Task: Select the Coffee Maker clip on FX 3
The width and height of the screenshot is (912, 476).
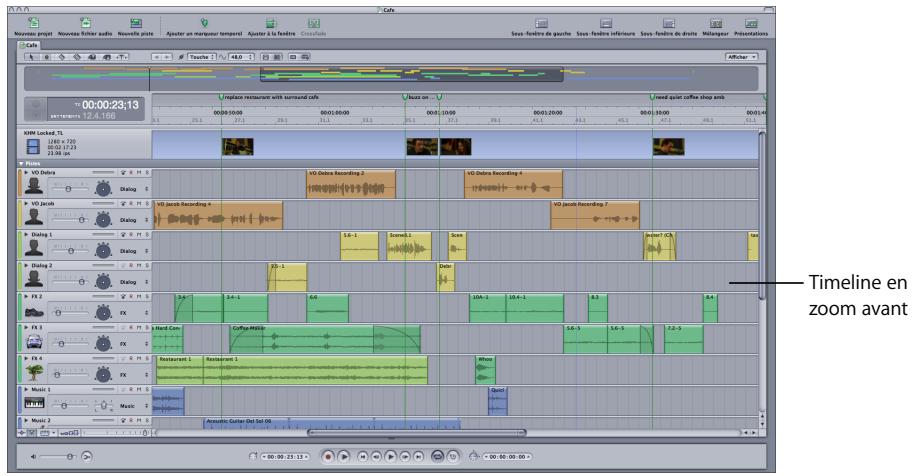Action: tap(325, 339)
